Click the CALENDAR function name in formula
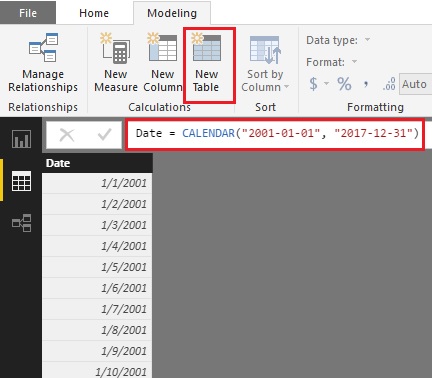This screenshot has width=432, height=378. [208, 133]
